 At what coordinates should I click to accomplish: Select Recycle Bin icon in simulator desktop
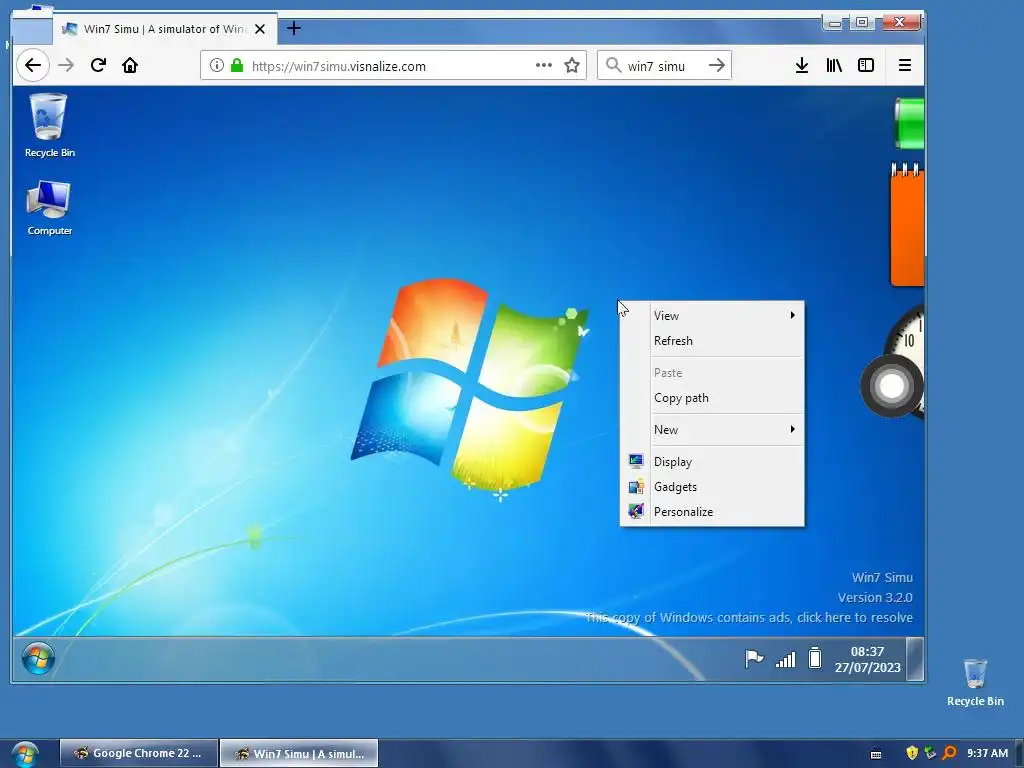coord(50,125)
